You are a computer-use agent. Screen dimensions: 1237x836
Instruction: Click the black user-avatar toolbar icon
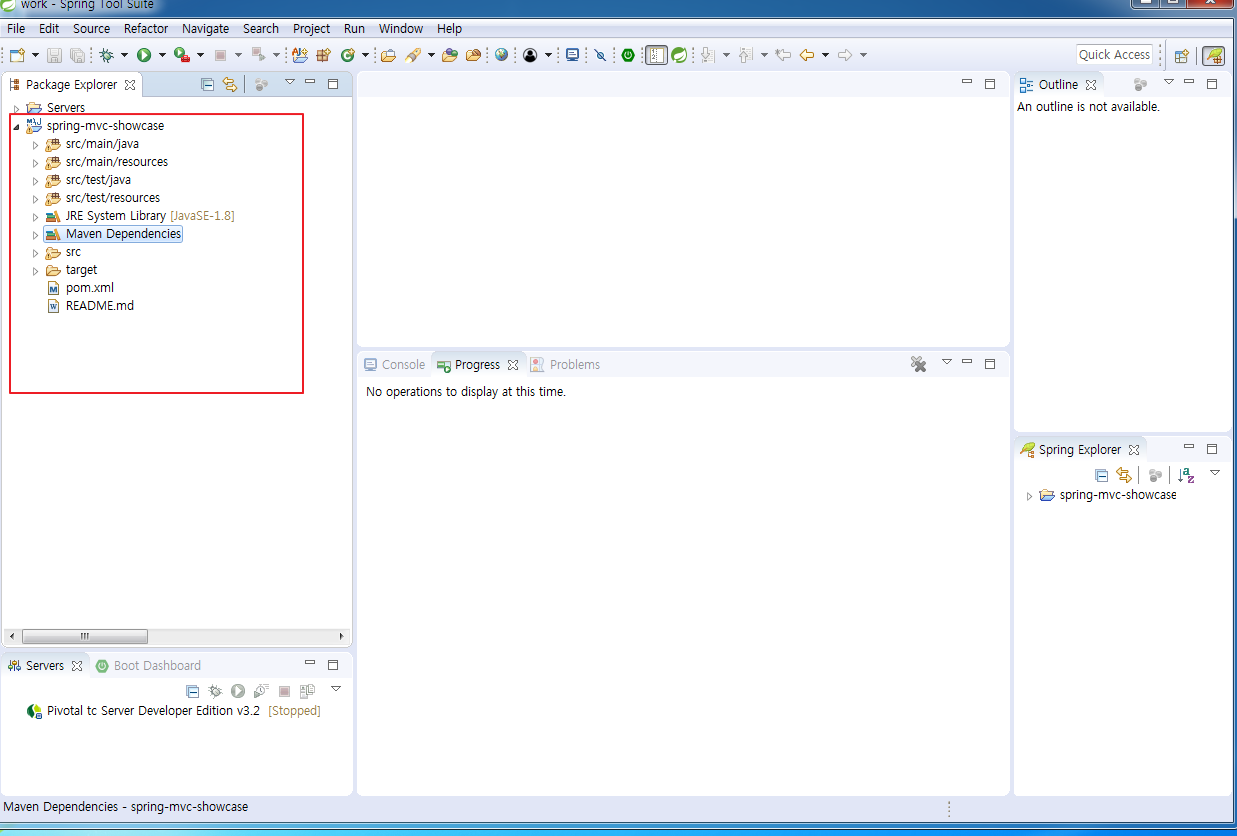coord(530,55)
